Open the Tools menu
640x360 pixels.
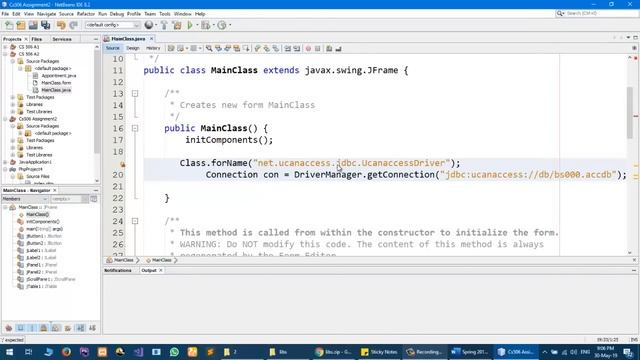(164, 14)
